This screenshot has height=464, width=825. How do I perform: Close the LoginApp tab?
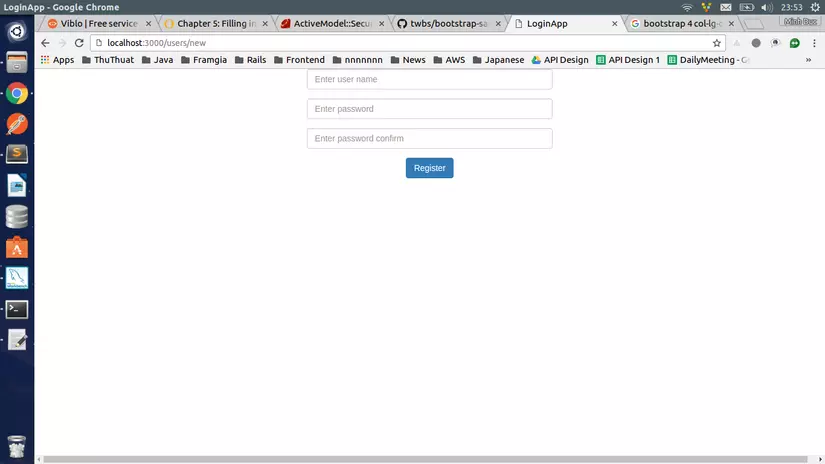(x=615, y=24)
